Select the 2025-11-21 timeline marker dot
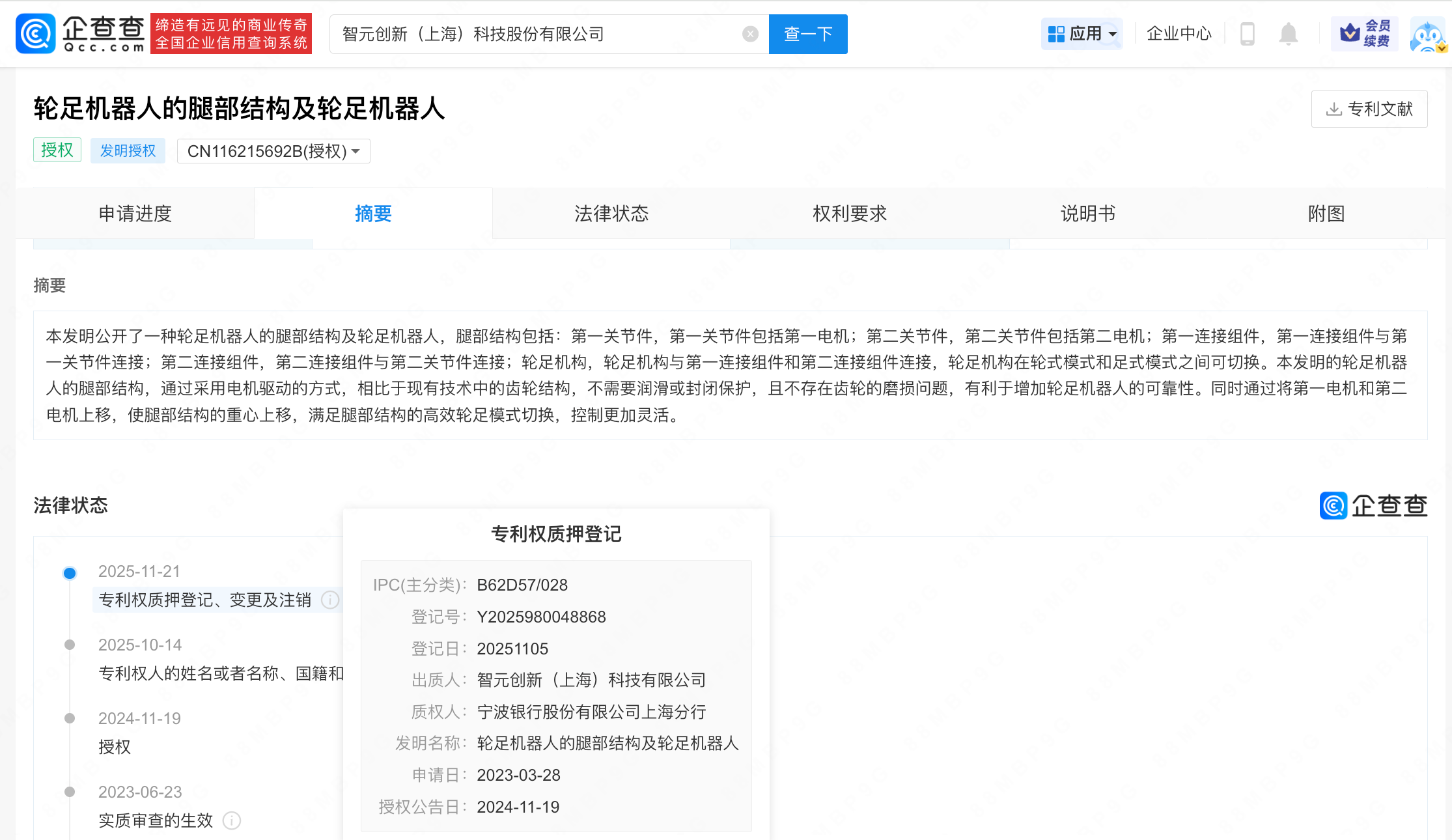 point(70,573)
